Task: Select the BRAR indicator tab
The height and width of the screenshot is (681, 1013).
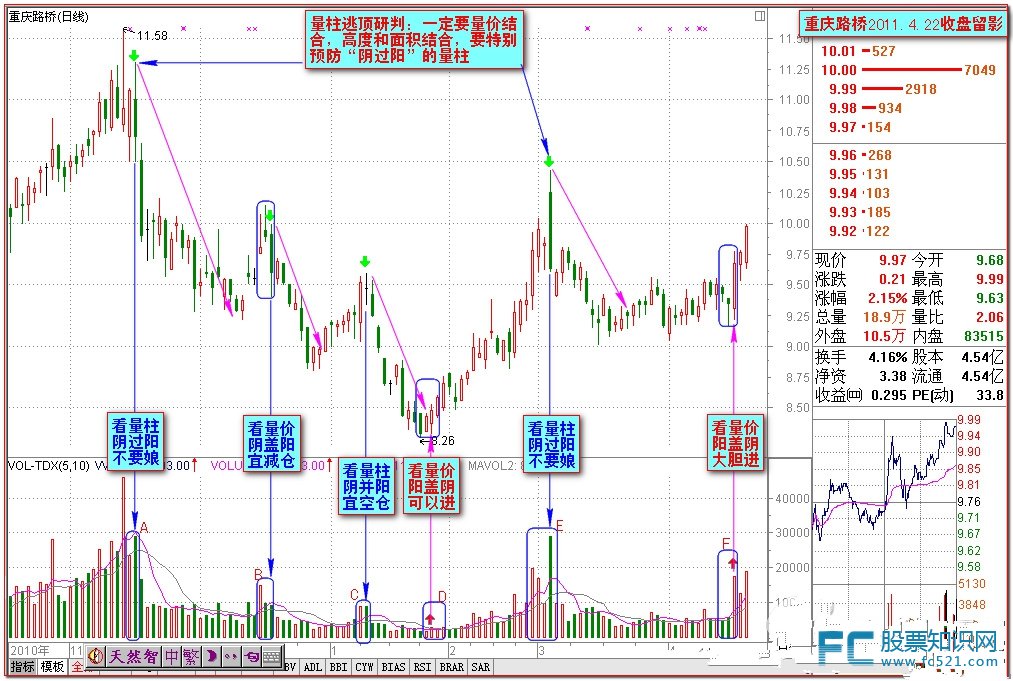Action: click(x=452, y=667)
